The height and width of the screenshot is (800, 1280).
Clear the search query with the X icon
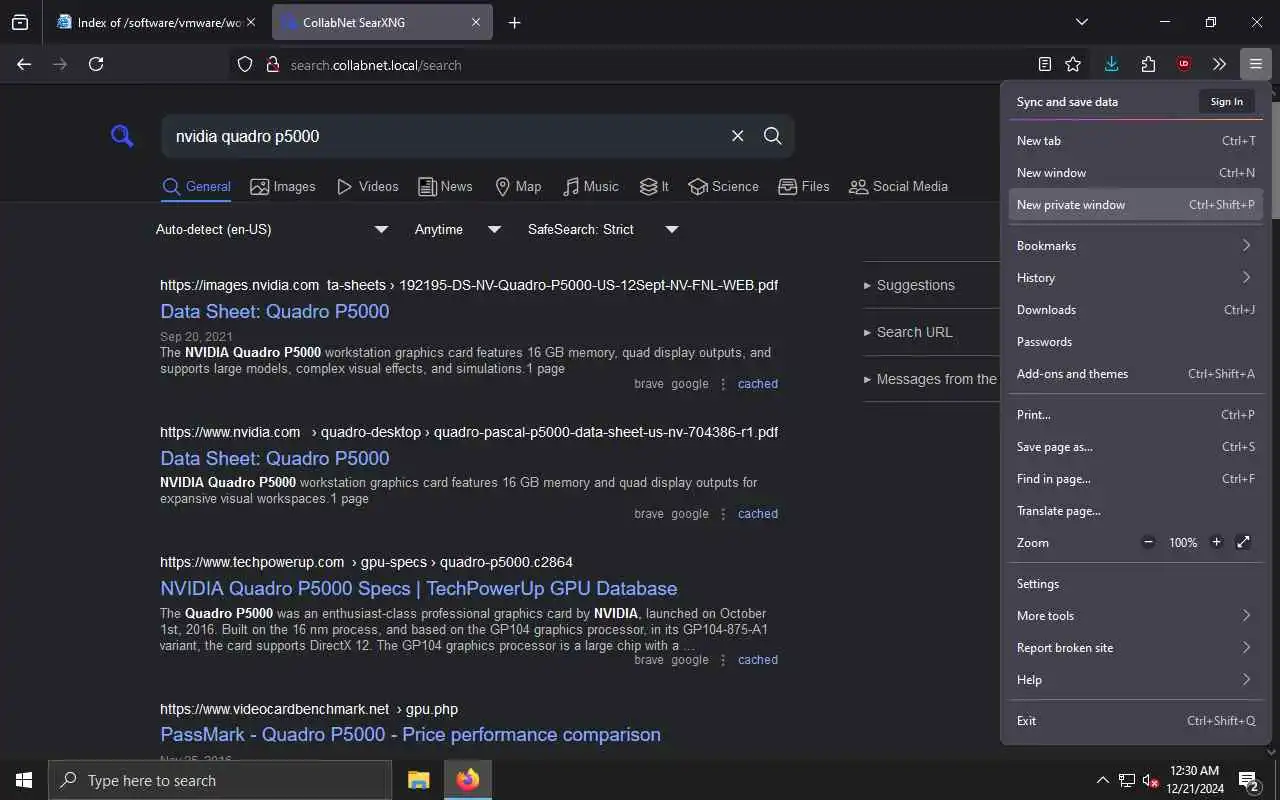click(x=738, y=136)
